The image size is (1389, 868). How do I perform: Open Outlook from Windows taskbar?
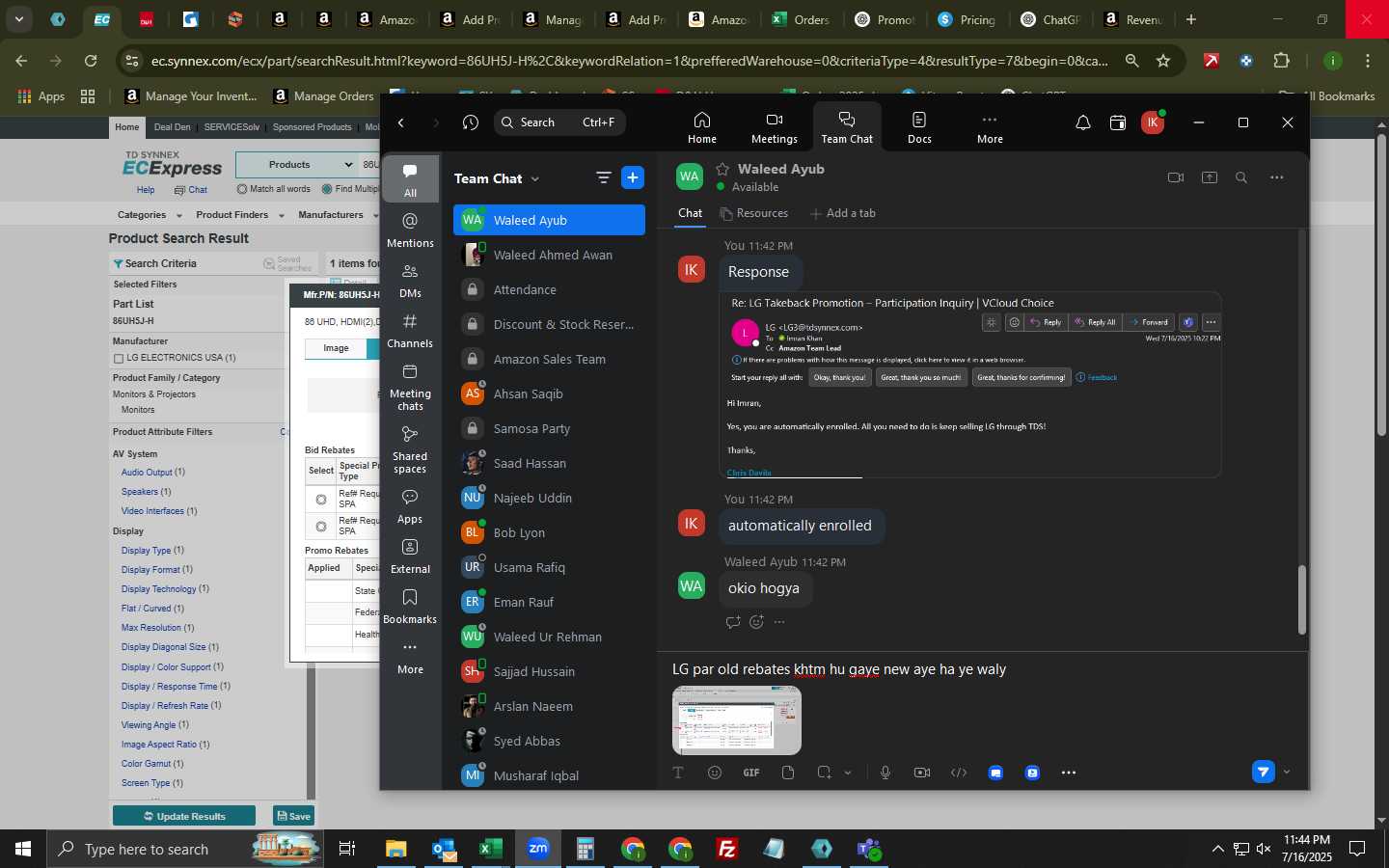pos(443,849)
